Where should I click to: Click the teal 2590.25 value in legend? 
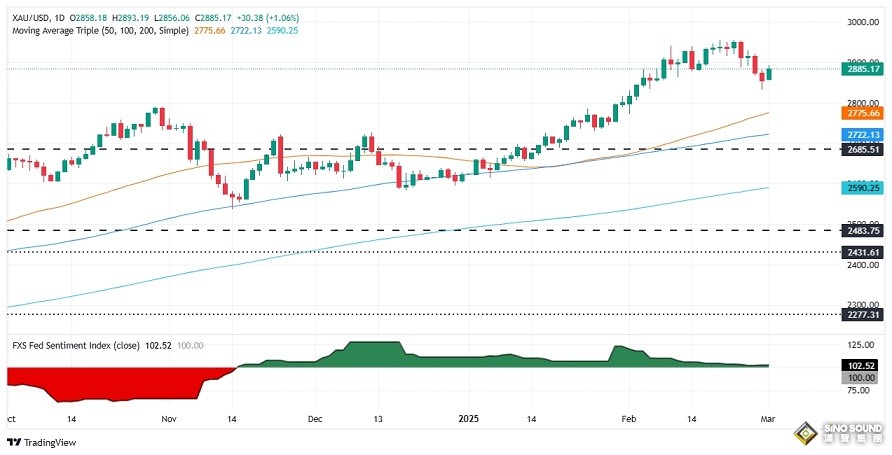[282, 31]
